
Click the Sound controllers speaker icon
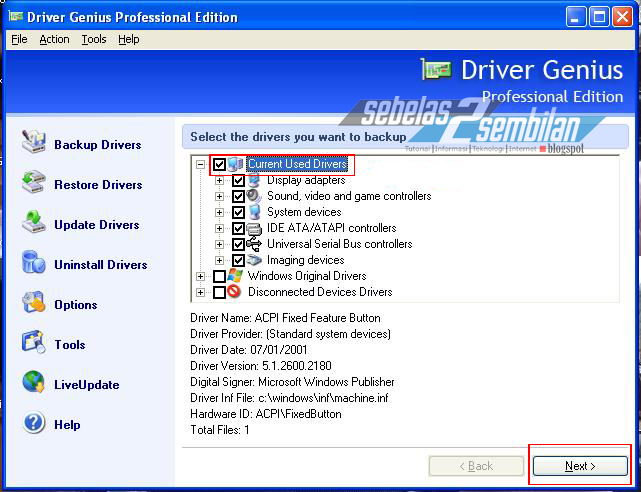click(x=254, y=196)
